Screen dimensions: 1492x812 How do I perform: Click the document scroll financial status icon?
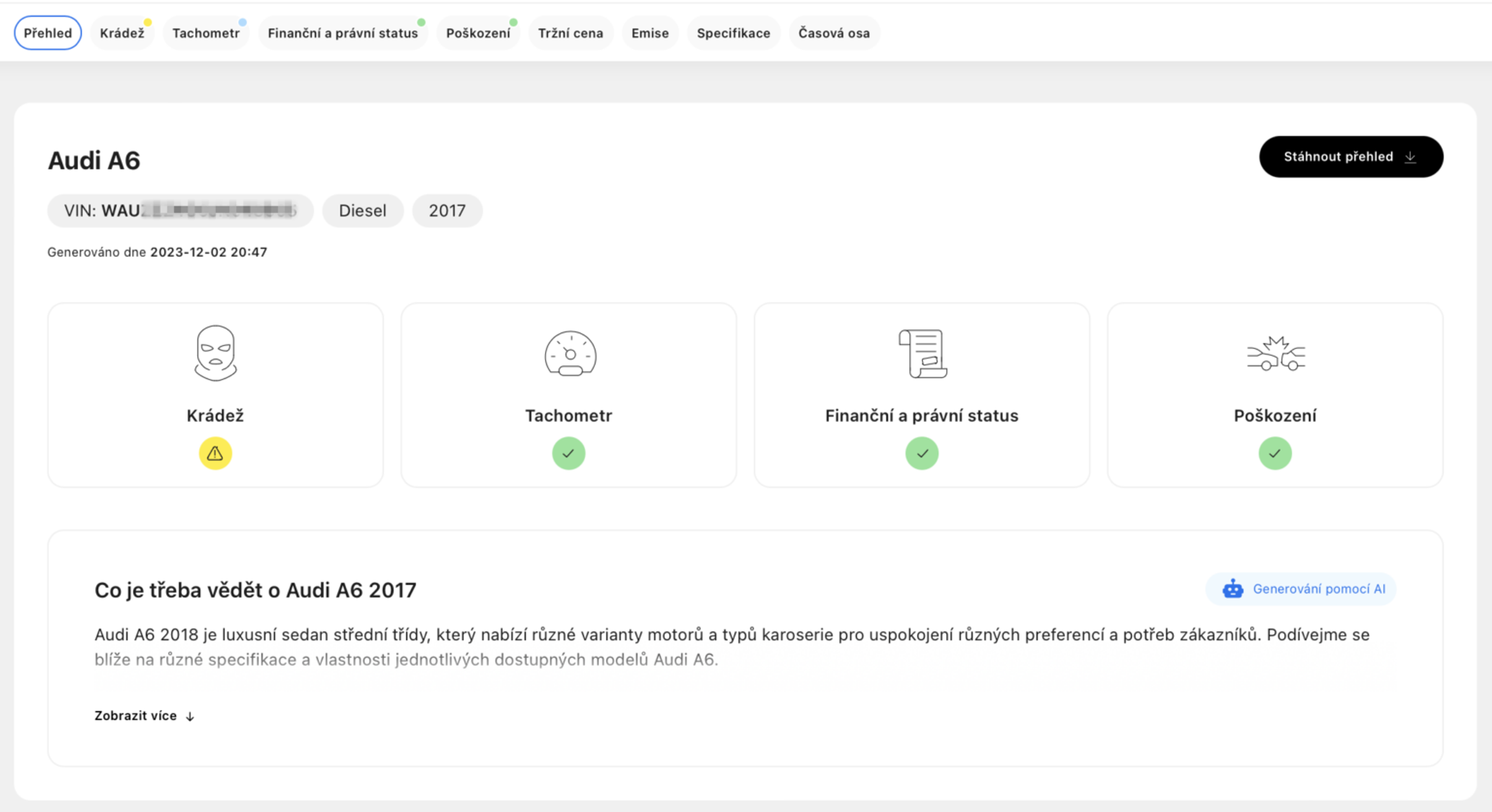pyautogui.click(x=922, y=353)
